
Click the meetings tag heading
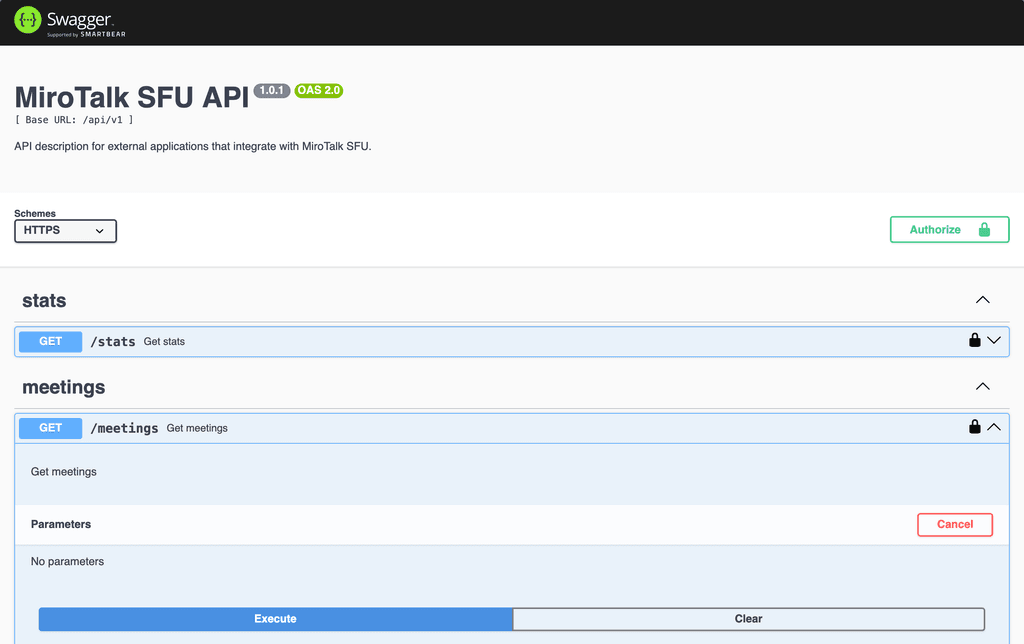[63, 387]
